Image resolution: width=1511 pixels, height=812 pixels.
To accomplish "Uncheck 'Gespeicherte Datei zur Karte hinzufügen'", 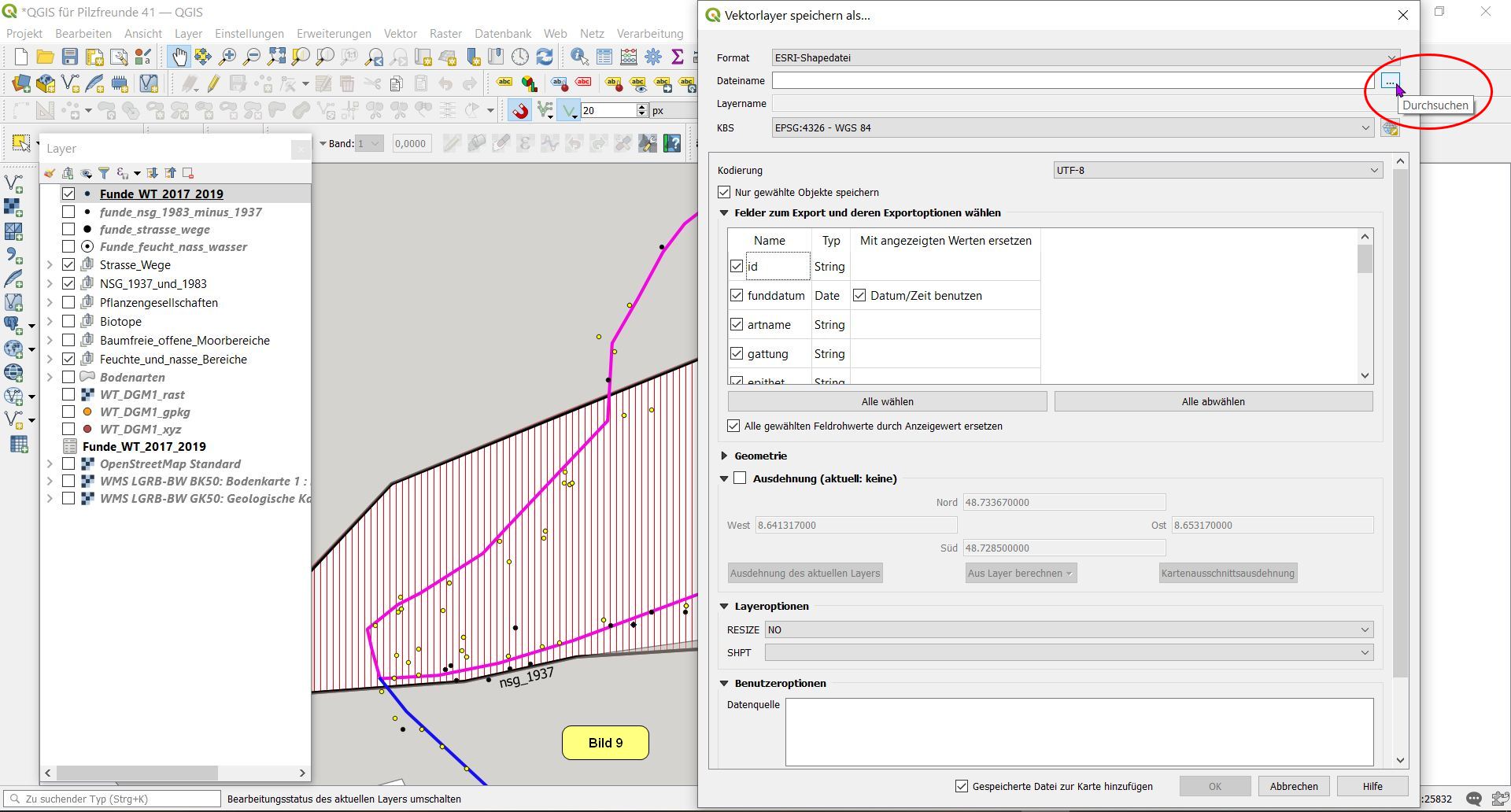I will [x=961, y=786].
